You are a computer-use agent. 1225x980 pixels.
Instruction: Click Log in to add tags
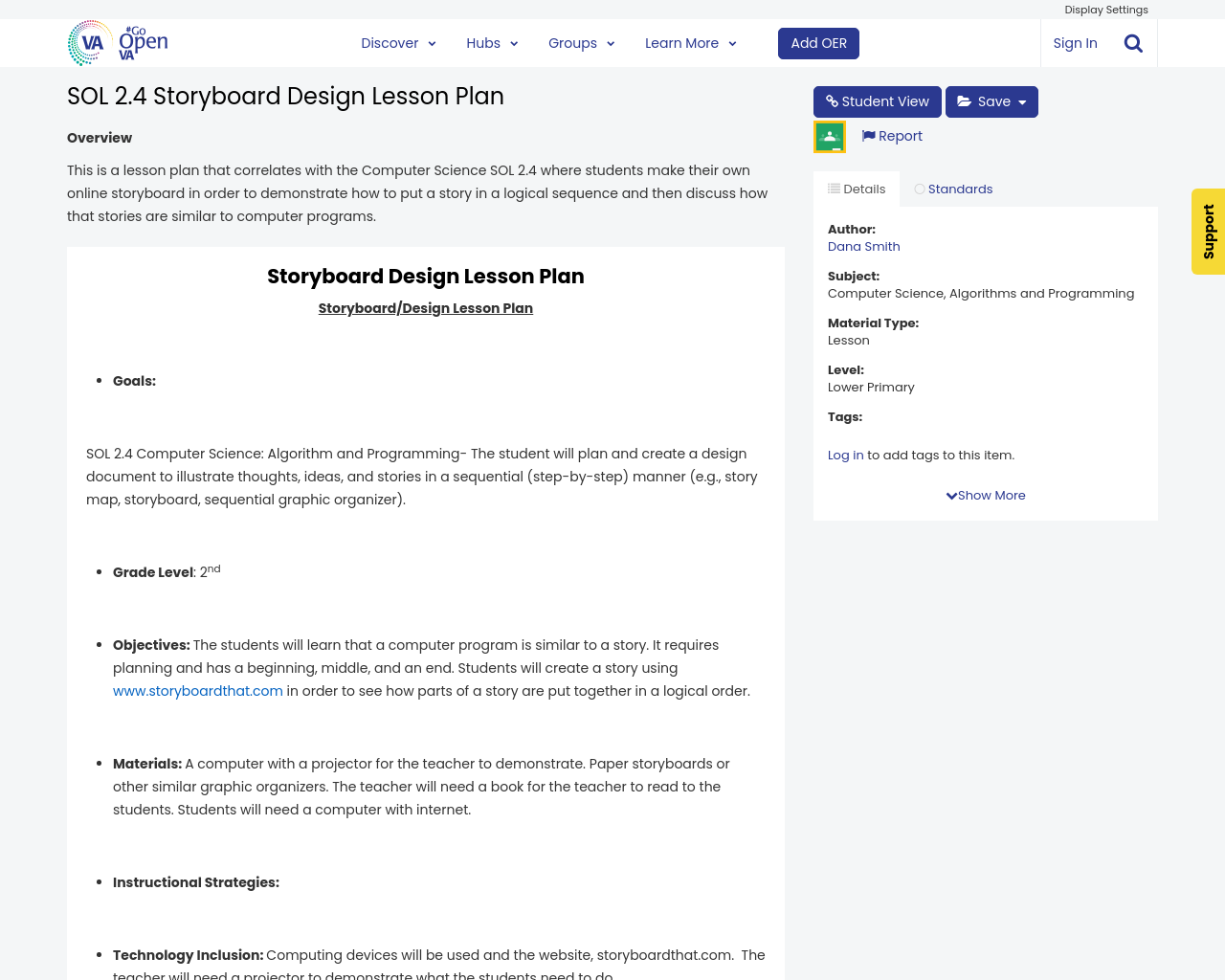[x=845, y=455]
